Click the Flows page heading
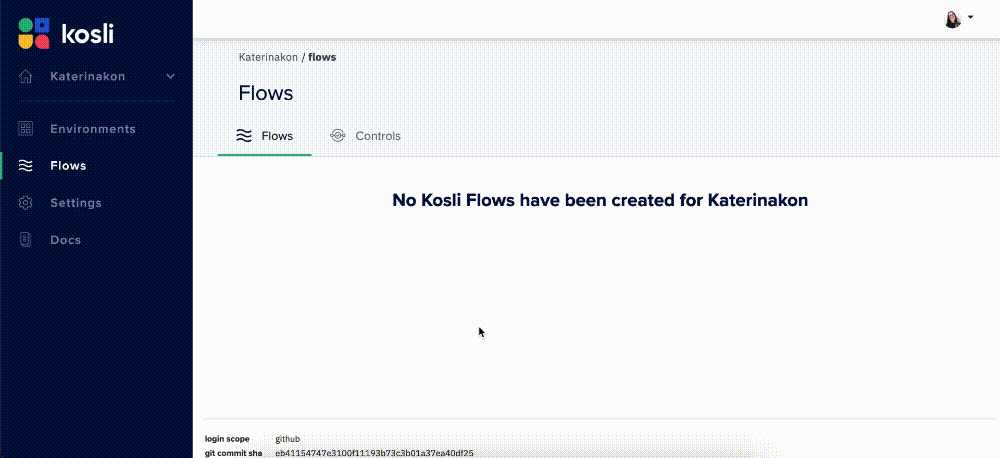 266,93
